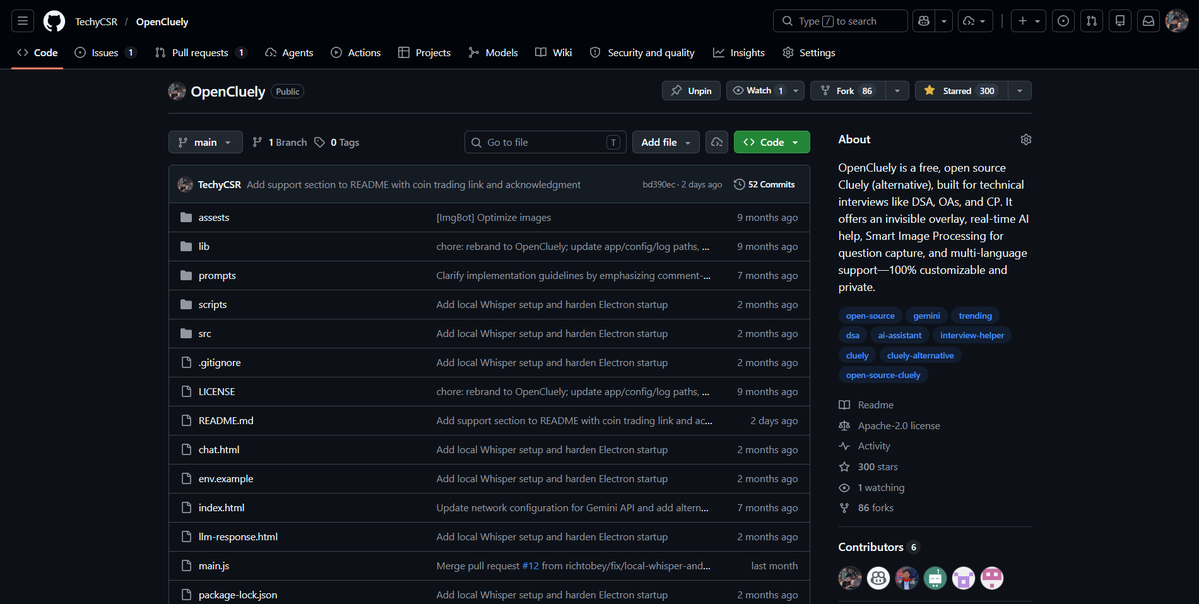
Task: Switch to the Projects tab
Action: pyautogui.click(x=424, y=53)
